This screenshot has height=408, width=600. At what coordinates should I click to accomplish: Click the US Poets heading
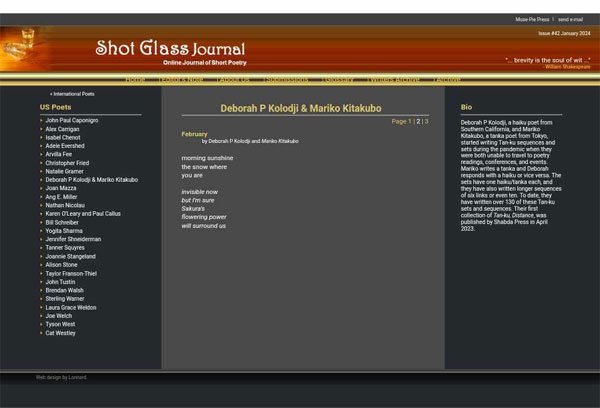[55, 107]
